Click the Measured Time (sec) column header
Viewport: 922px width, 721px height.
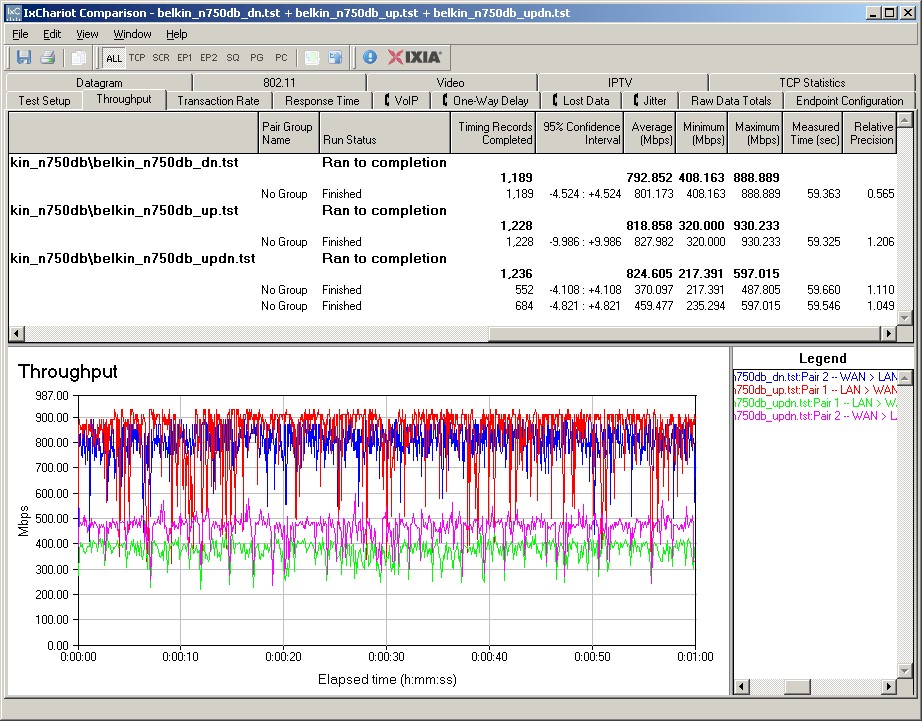click(813, 133)
